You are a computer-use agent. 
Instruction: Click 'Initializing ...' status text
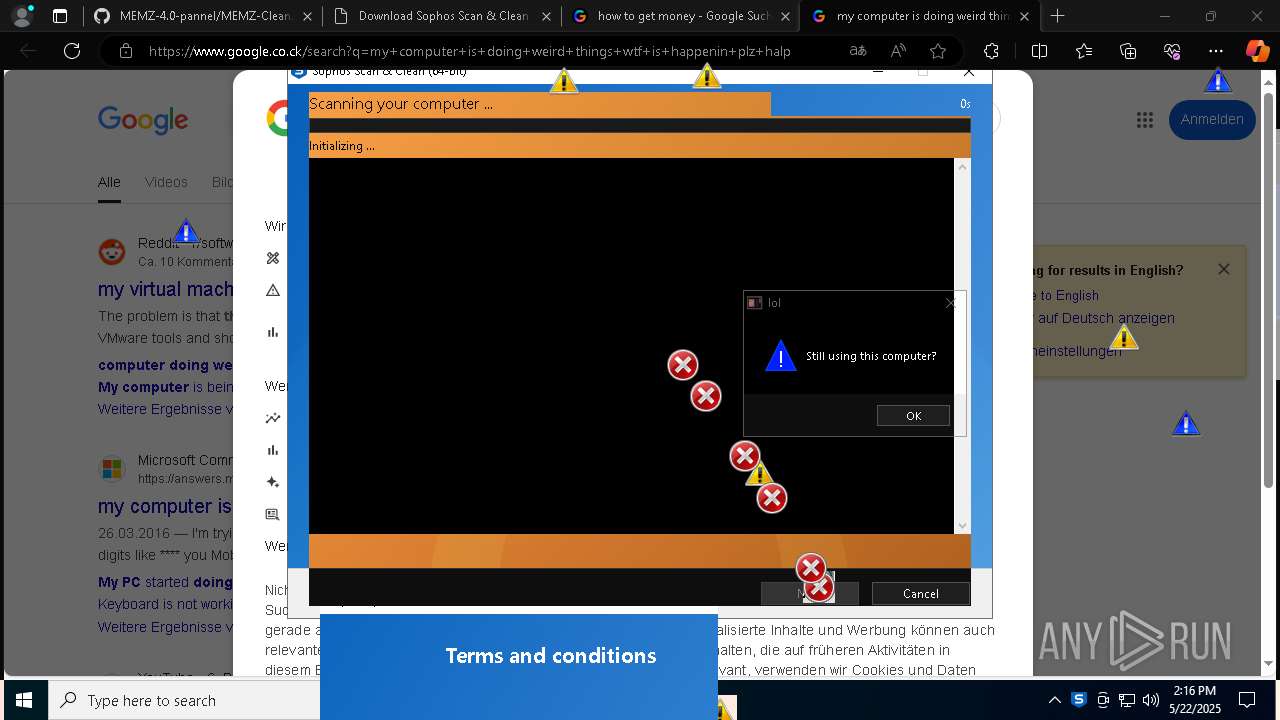click(x=342, y=146)
